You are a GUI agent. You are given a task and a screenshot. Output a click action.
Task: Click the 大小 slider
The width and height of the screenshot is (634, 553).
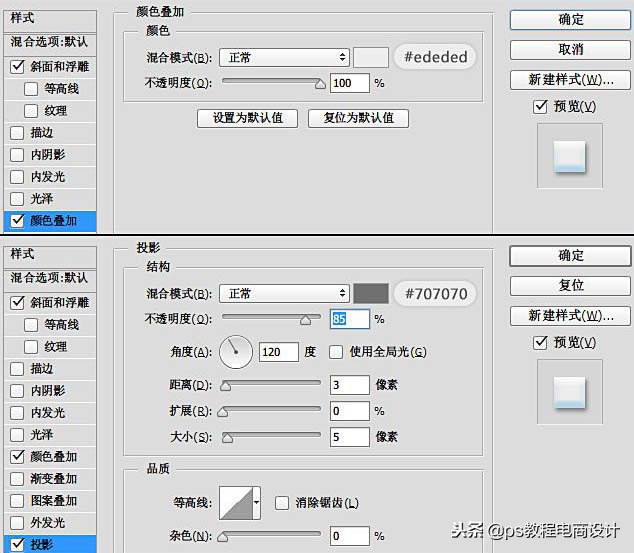(271, 436)
